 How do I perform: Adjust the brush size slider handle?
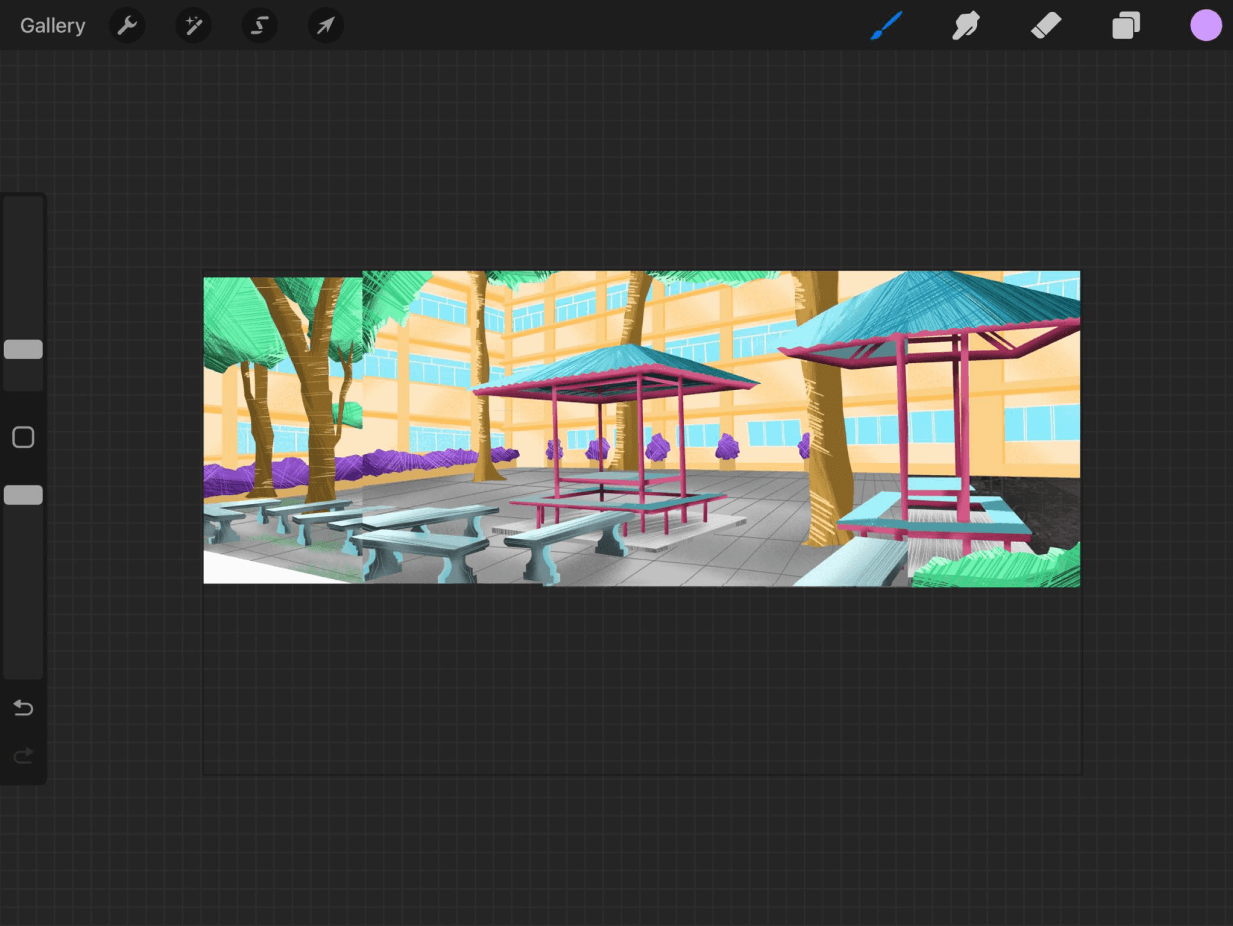pyautogui.click(x=22, y=349)
